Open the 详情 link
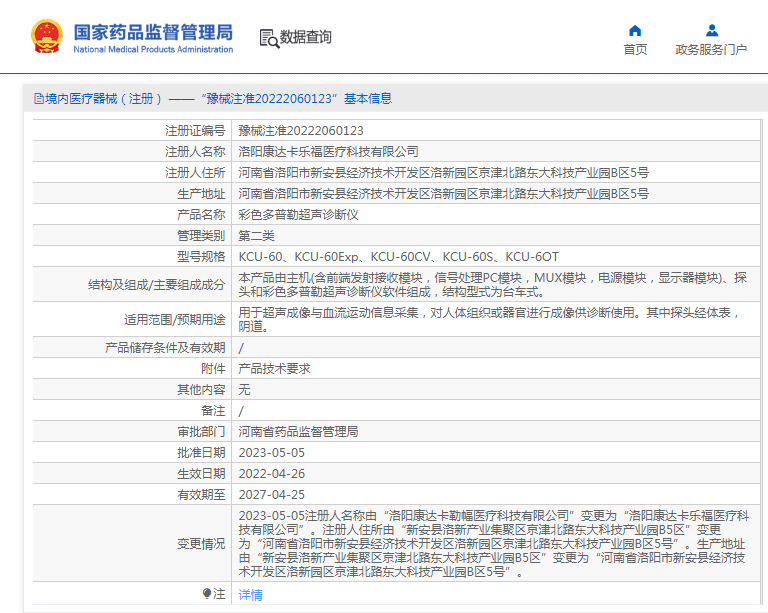The image size is (768, 613). 250,594
